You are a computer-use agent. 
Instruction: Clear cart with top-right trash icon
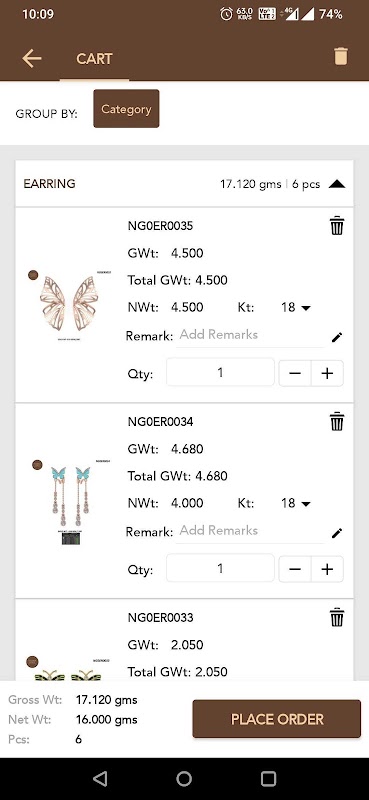click(x=341, y=56)
